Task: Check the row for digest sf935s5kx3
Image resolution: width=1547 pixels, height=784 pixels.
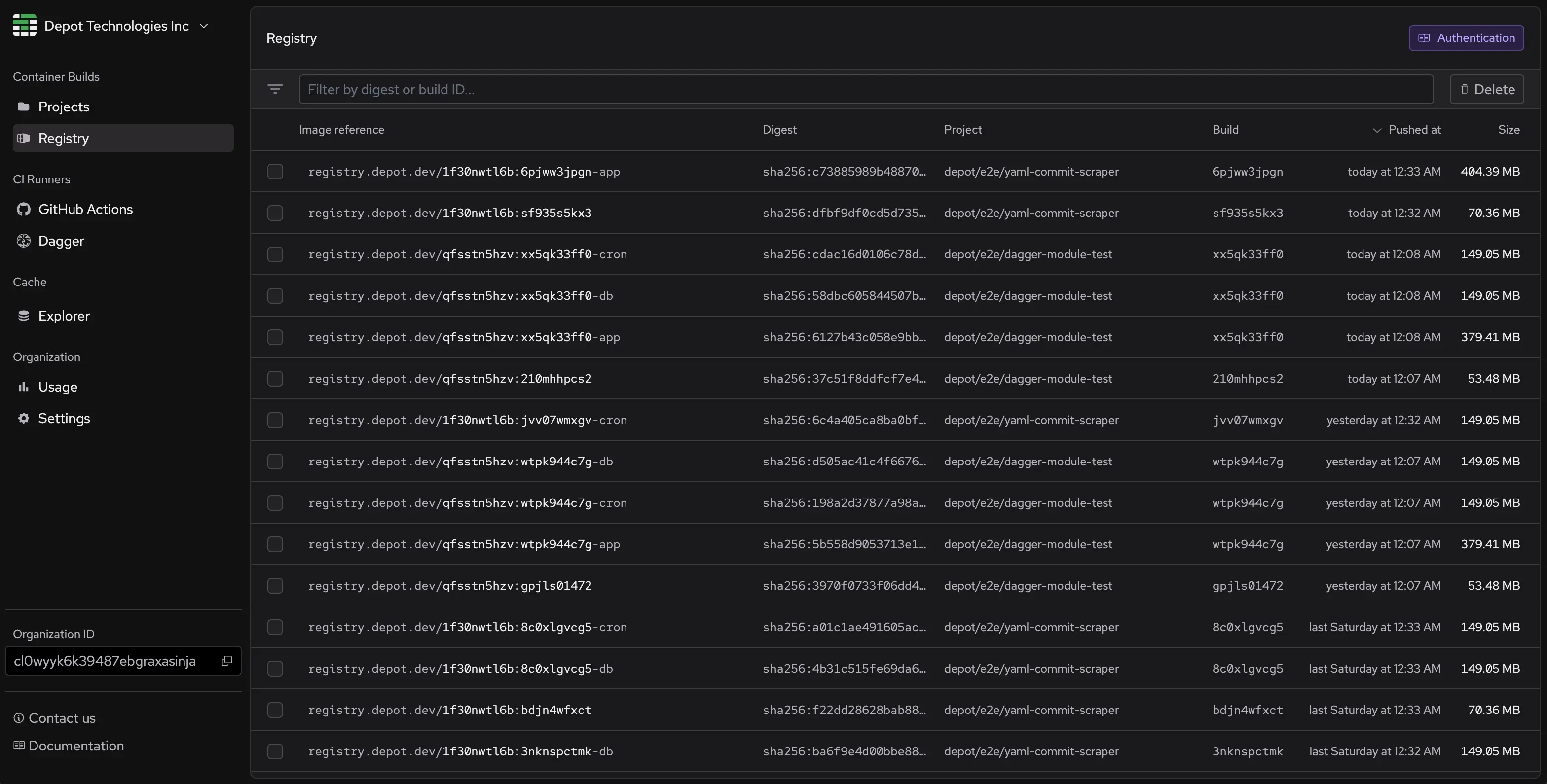Action: [276, 213]
